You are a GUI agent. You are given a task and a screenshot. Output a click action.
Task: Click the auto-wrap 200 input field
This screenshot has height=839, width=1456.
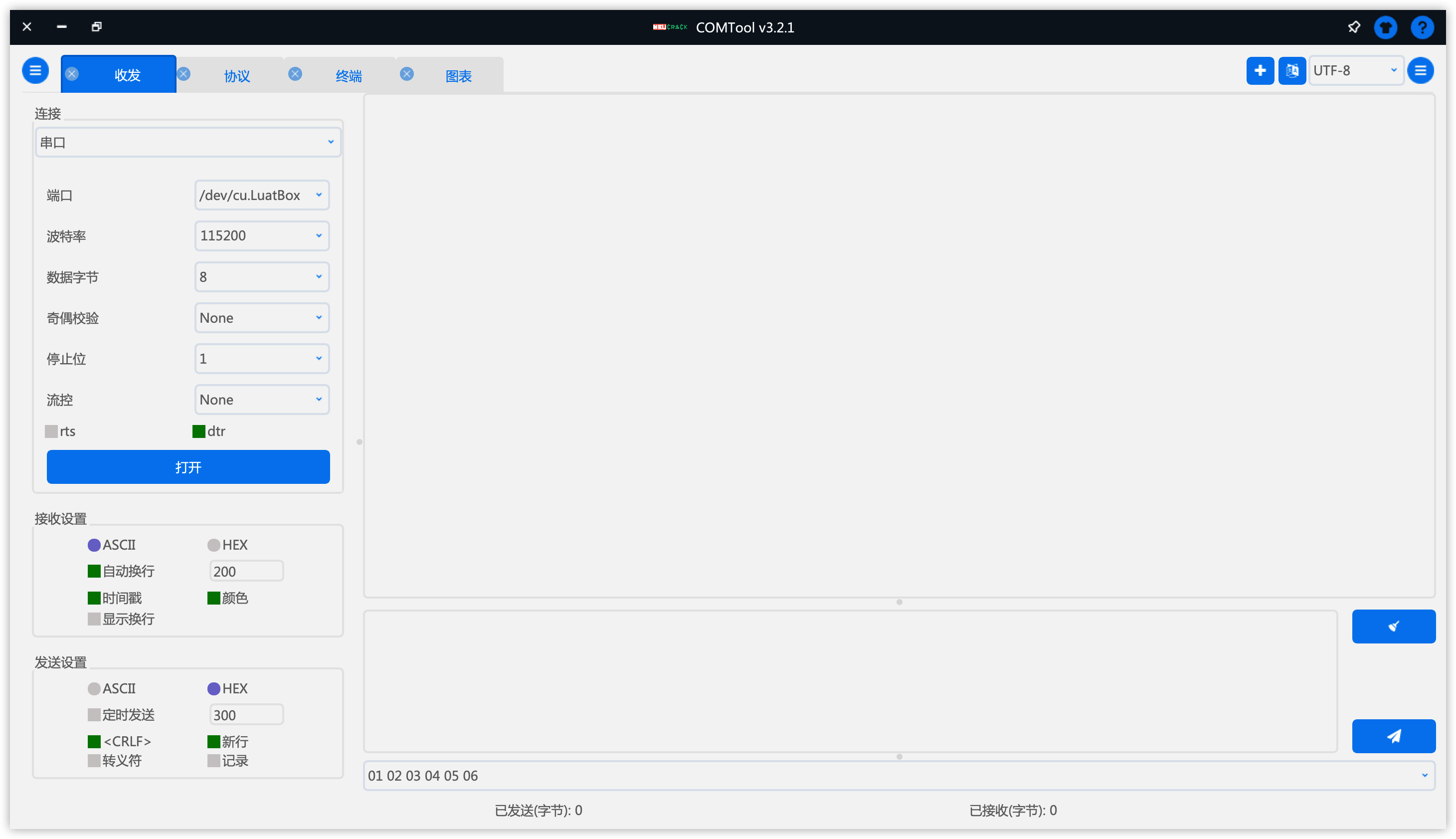click(x=246, y=571)
